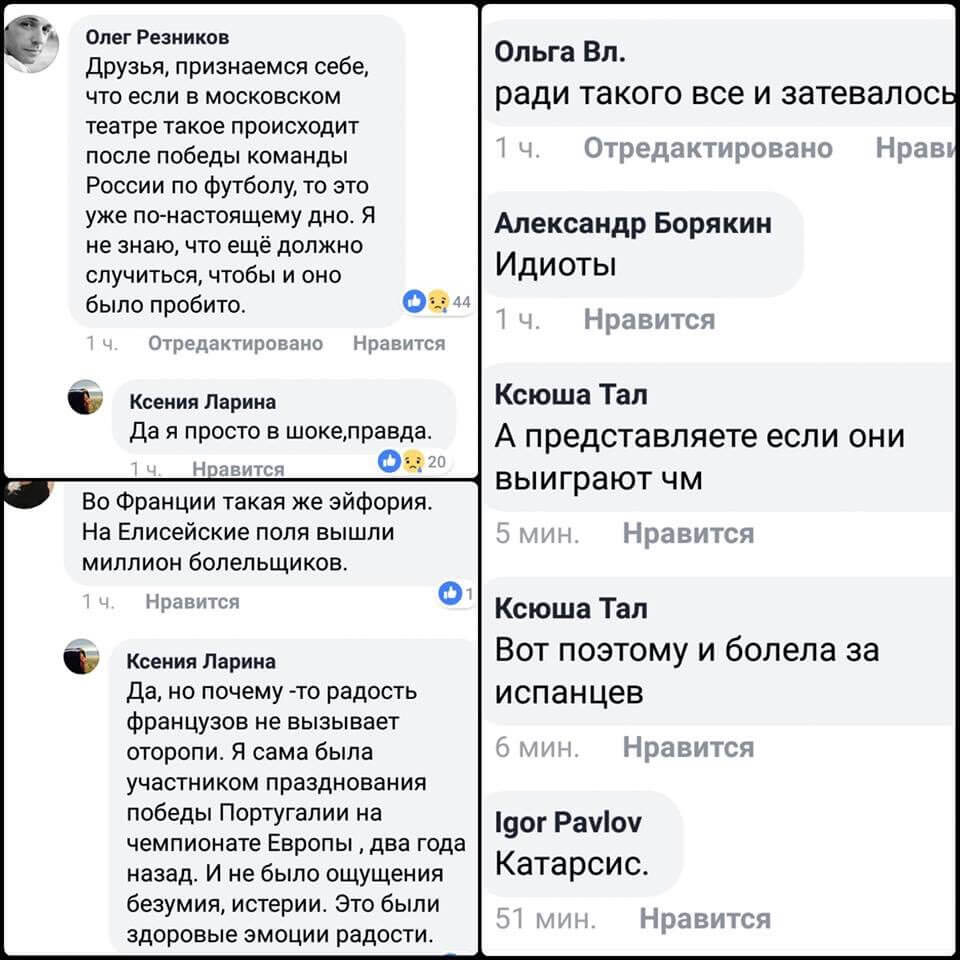The image size is (960, 960).
Task: Like Igor Pavlov's 'Катарсис' comment
Action: coord(705,918)
